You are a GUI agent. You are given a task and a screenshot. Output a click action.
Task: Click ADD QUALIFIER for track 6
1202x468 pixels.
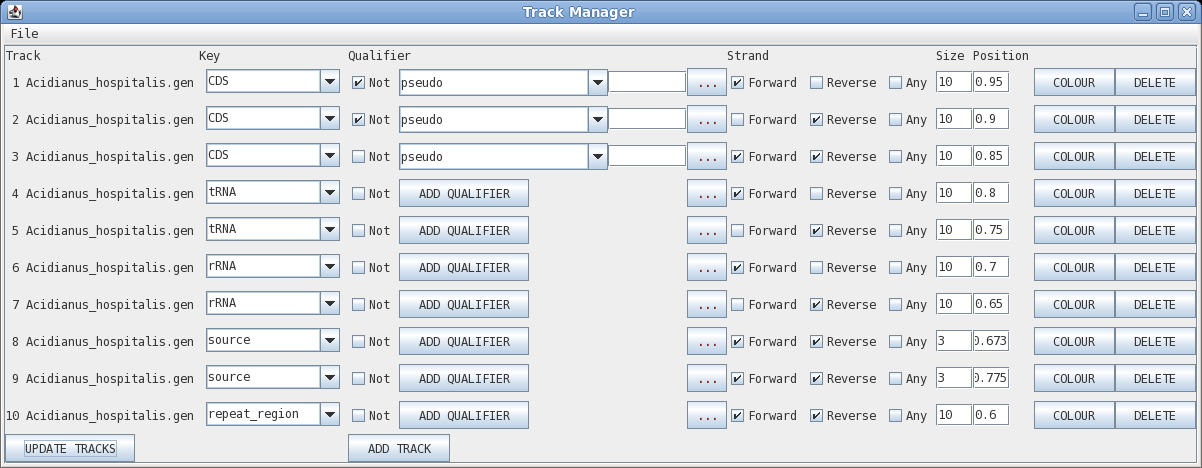click(x=464, y=268)
